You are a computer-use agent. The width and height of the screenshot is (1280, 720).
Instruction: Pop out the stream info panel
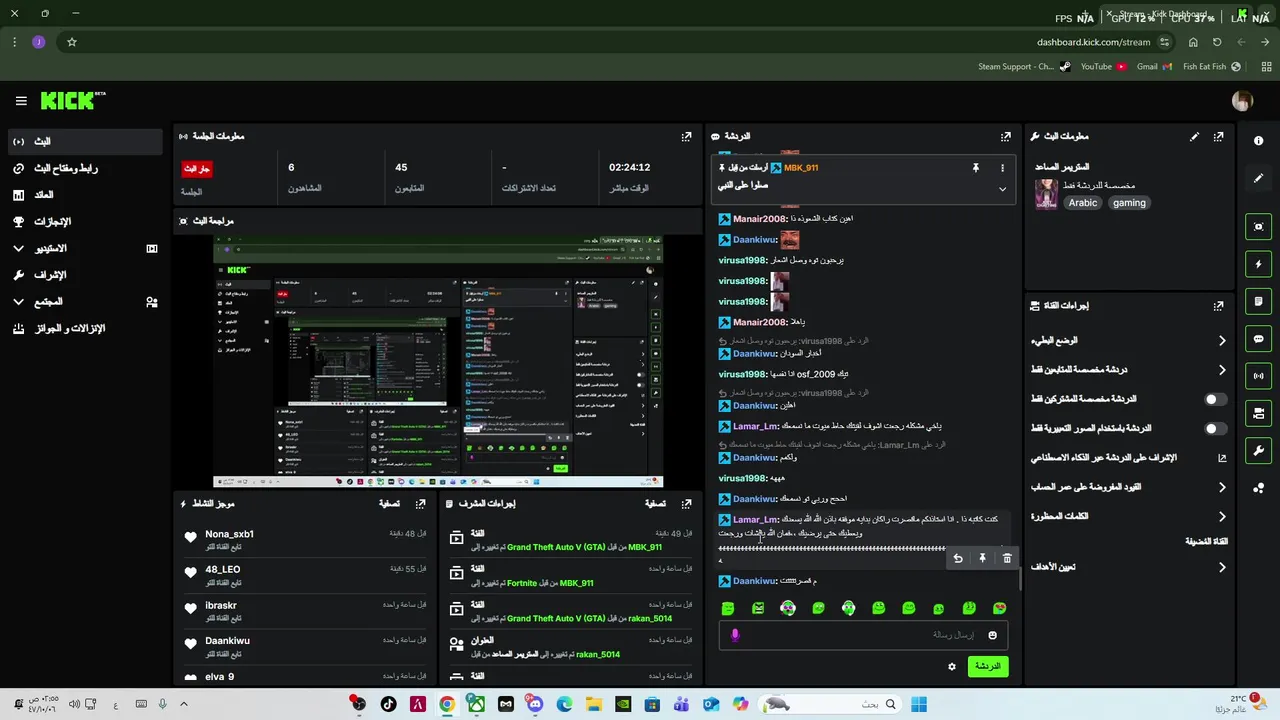[x=1218, y=136]
